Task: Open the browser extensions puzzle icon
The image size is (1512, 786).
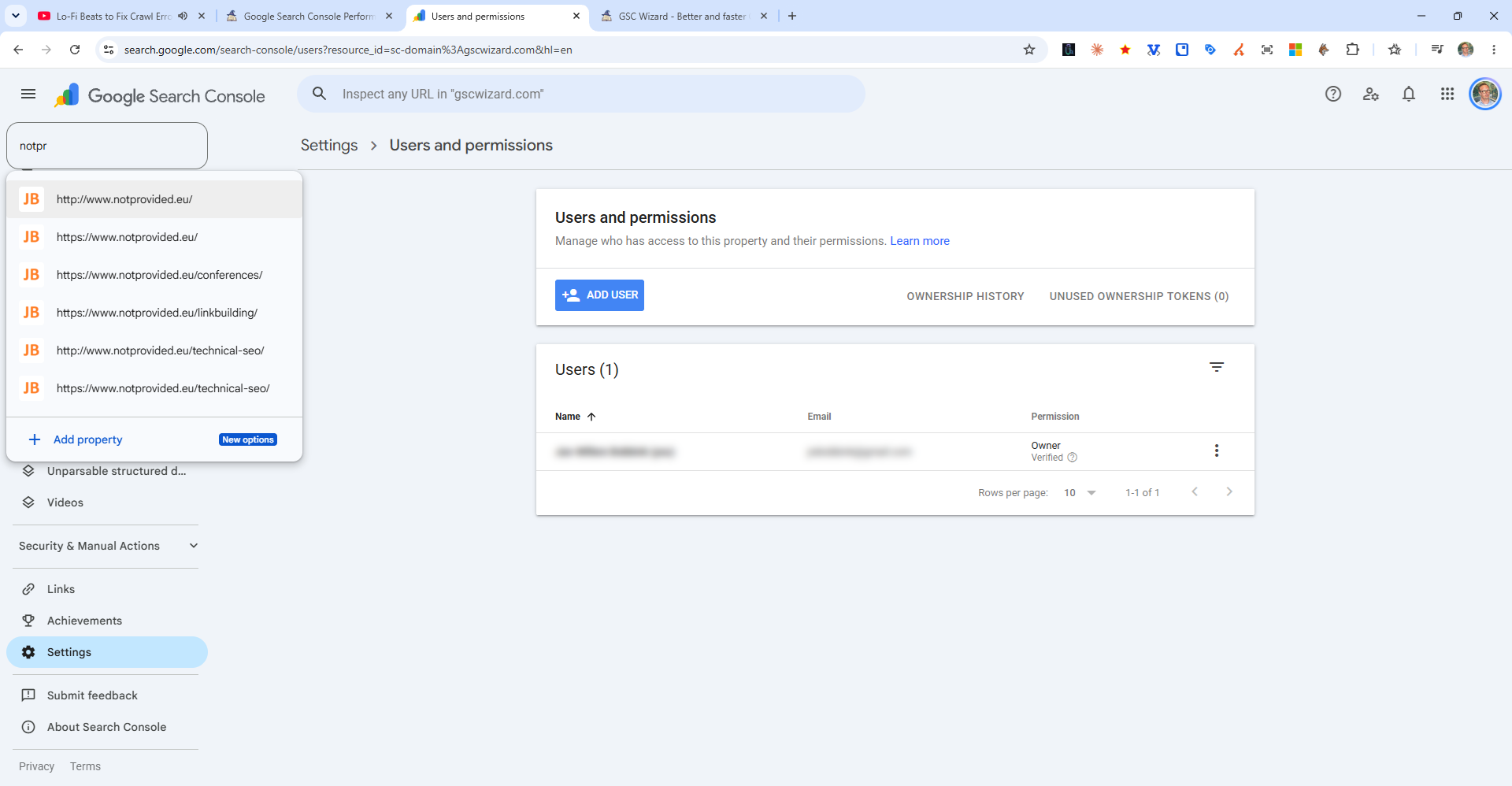Action: pos(1352,50)
